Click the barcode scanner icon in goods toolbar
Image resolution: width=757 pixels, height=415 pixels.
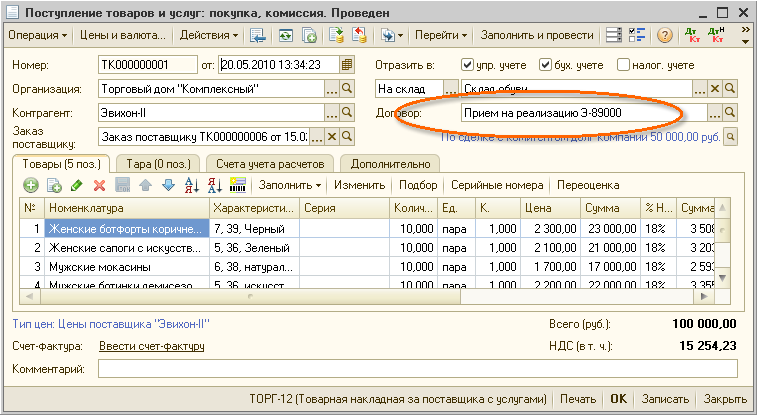pos(238,185)
